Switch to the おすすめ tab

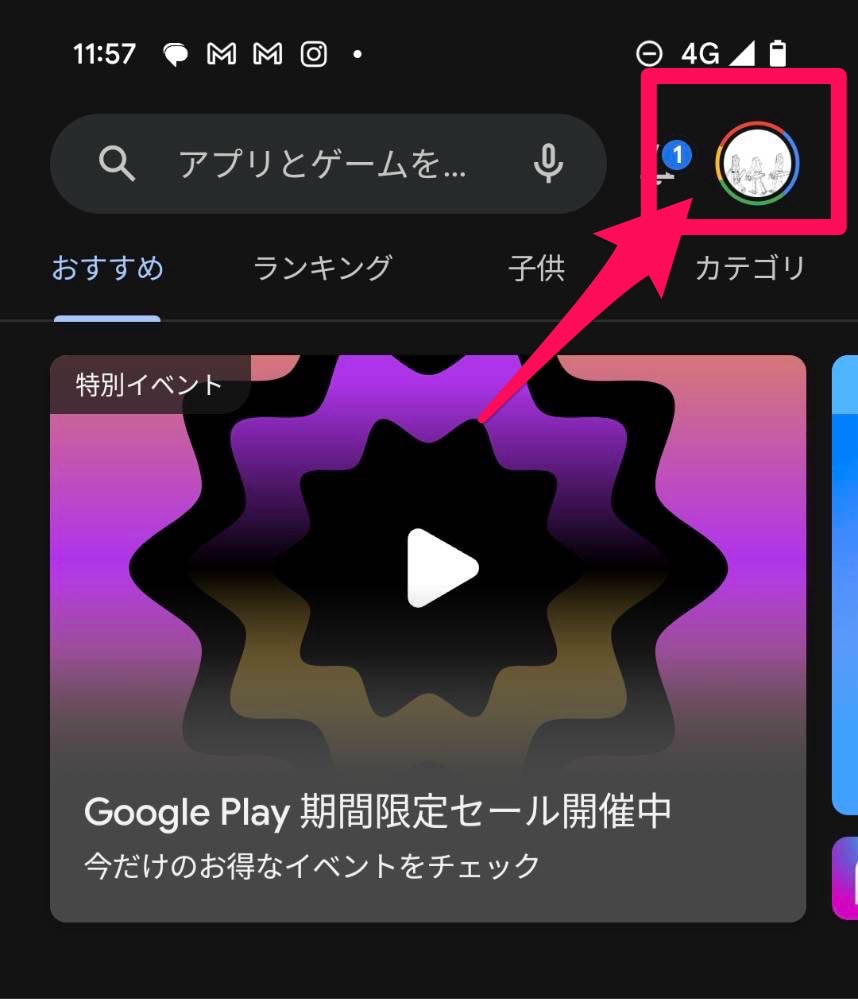pos(108,268)
